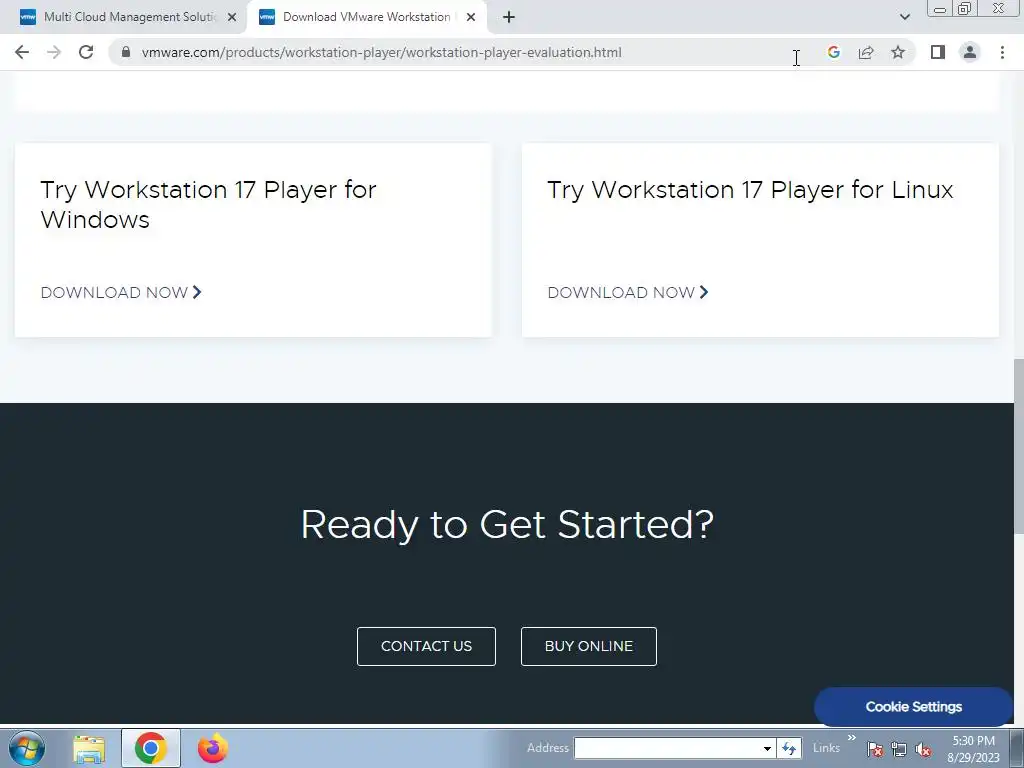This screenshot has width=1024, height=768.
Task: Close the Download VMware Workstation tab
Action: point(471,18)
